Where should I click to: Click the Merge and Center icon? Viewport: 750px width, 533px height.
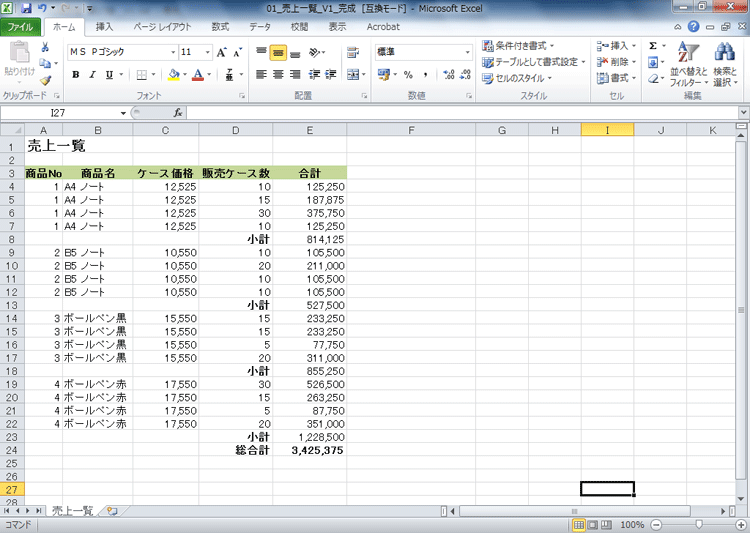pos(353,74)
